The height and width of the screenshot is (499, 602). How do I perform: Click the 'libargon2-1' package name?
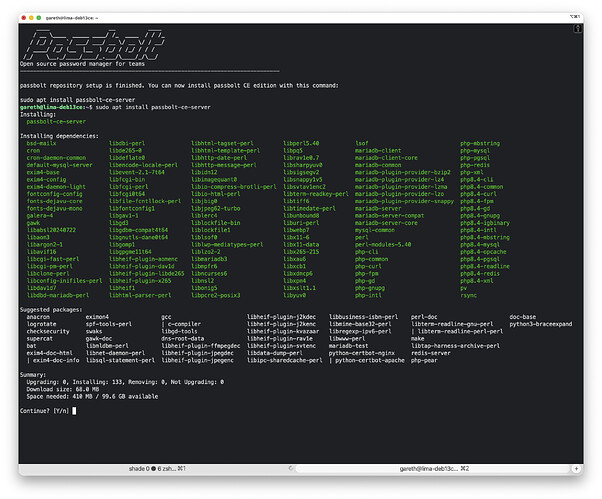[x=45, y=245]
